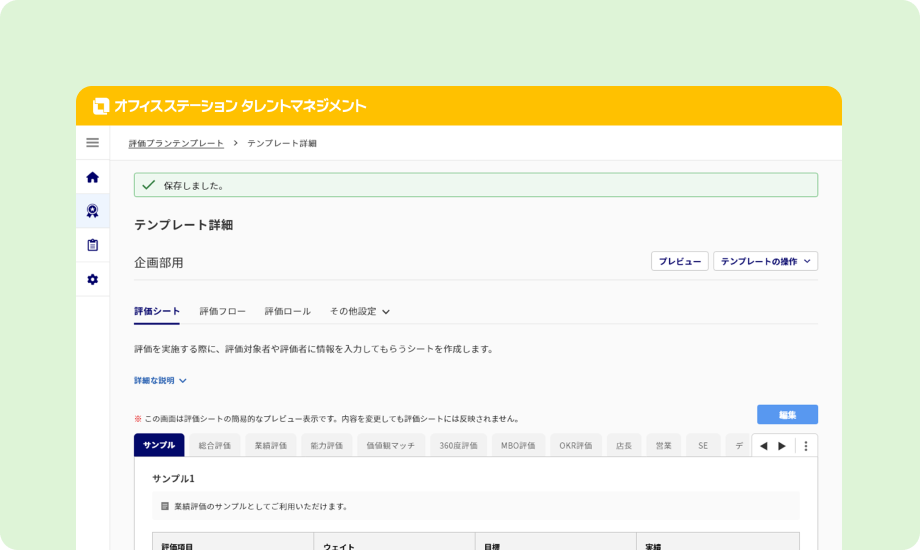Expand the テンプレートの操作 dropdown

click(x=765, y=261)
